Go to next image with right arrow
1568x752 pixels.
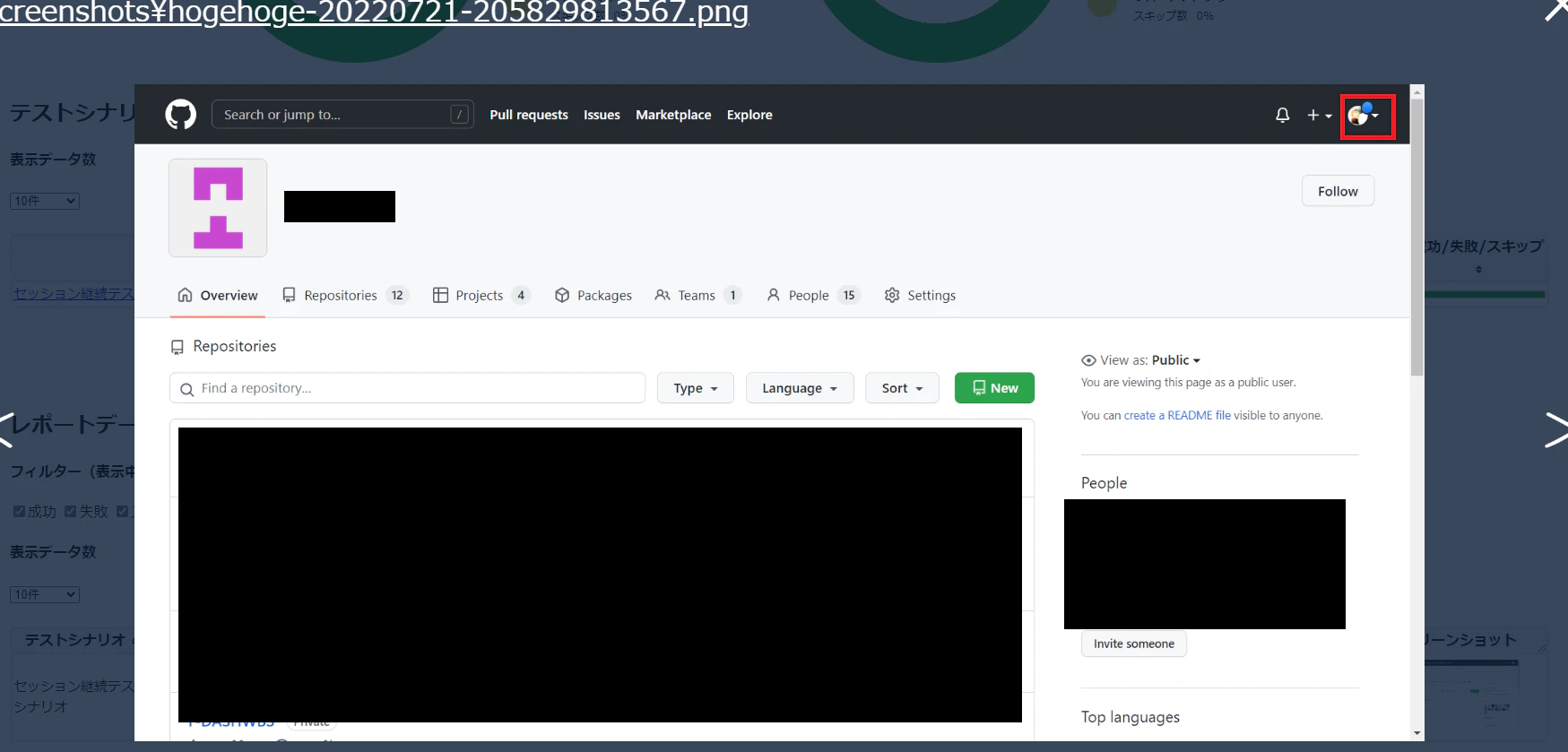(1555, 429)
